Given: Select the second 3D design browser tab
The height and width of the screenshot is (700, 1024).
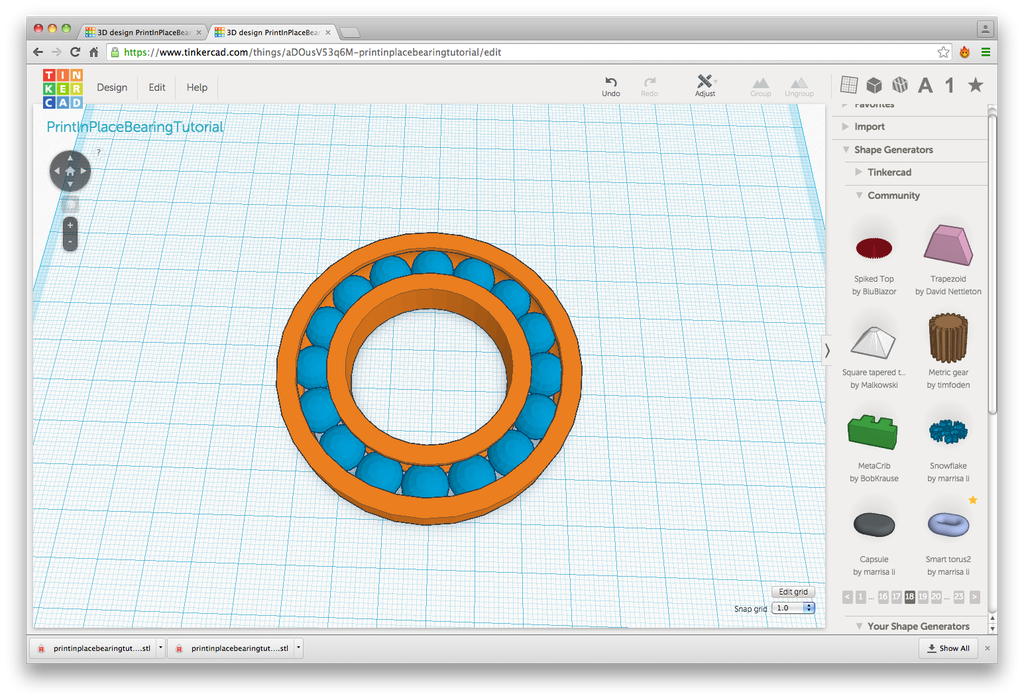Looking at the screenshot, I should click(272, 32).
